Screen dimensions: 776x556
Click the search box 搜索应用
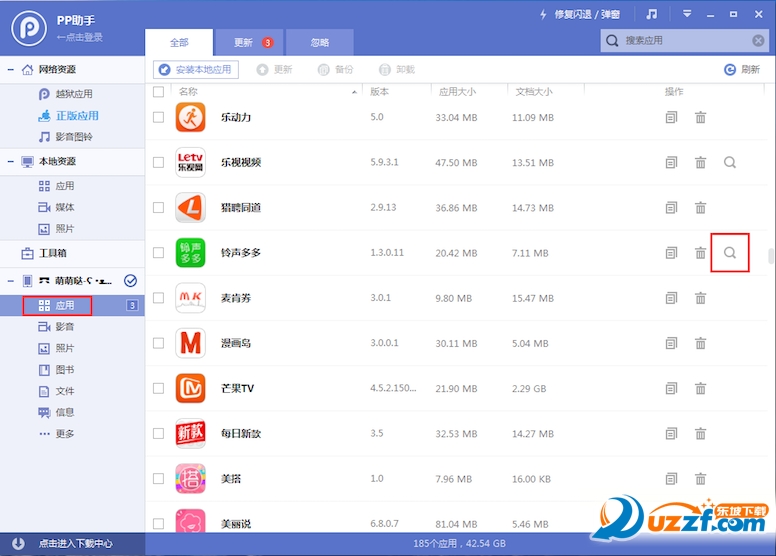pyautogui.click(x=684, y=41)
